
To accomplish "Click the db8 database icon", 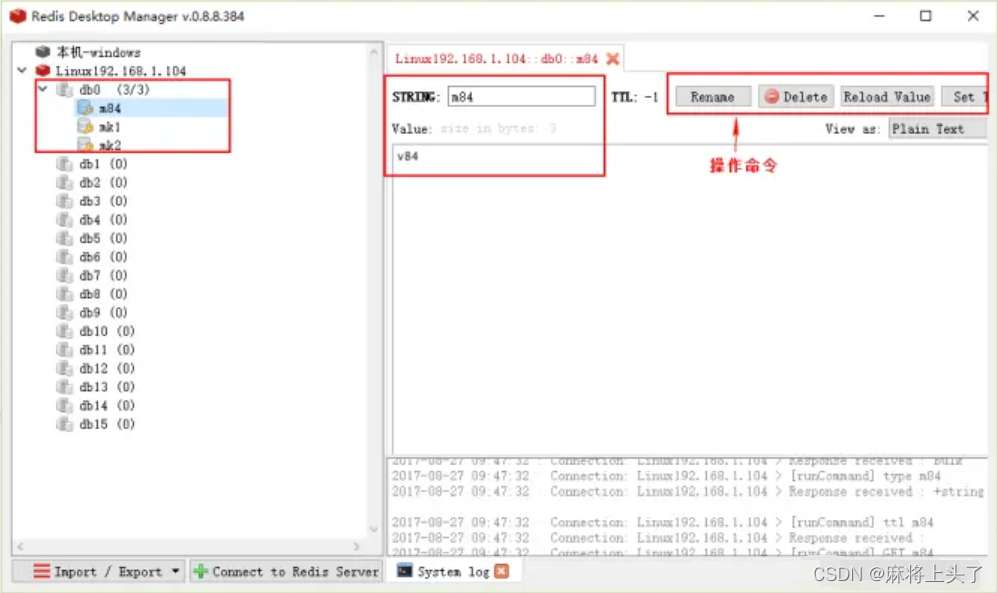I will [x=64, y=294].
